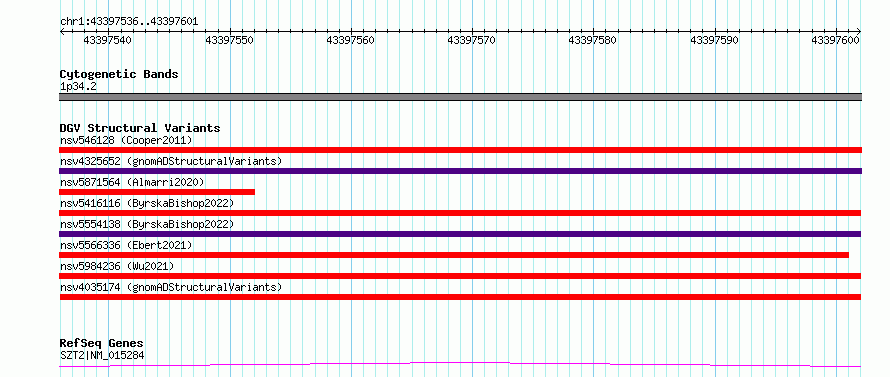890x377 pixels.
Task: Click the DGV Structural Variants track heading
Action: click(140, 128)
